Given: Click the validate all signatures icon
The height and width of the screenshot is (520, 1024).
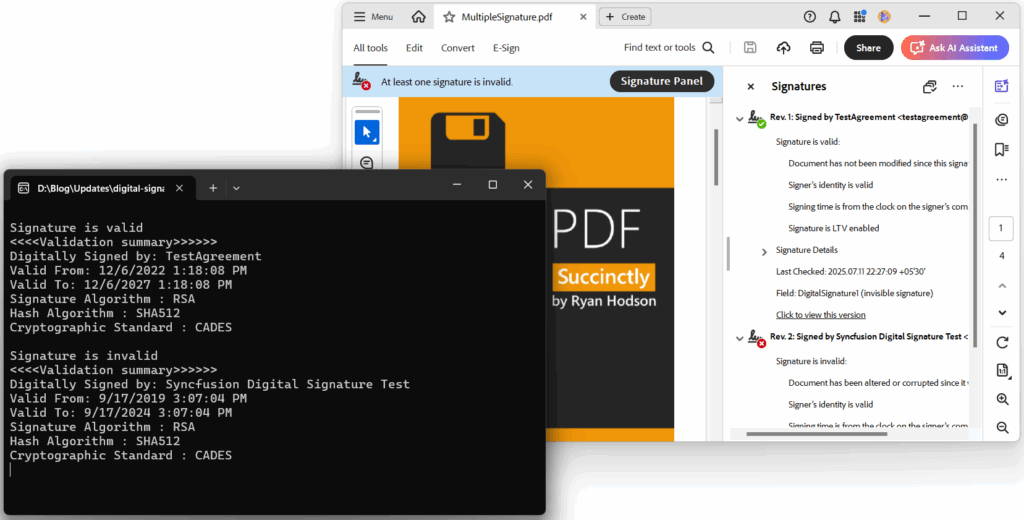Looking at the screenshot, I should click(x=930, y=86).
